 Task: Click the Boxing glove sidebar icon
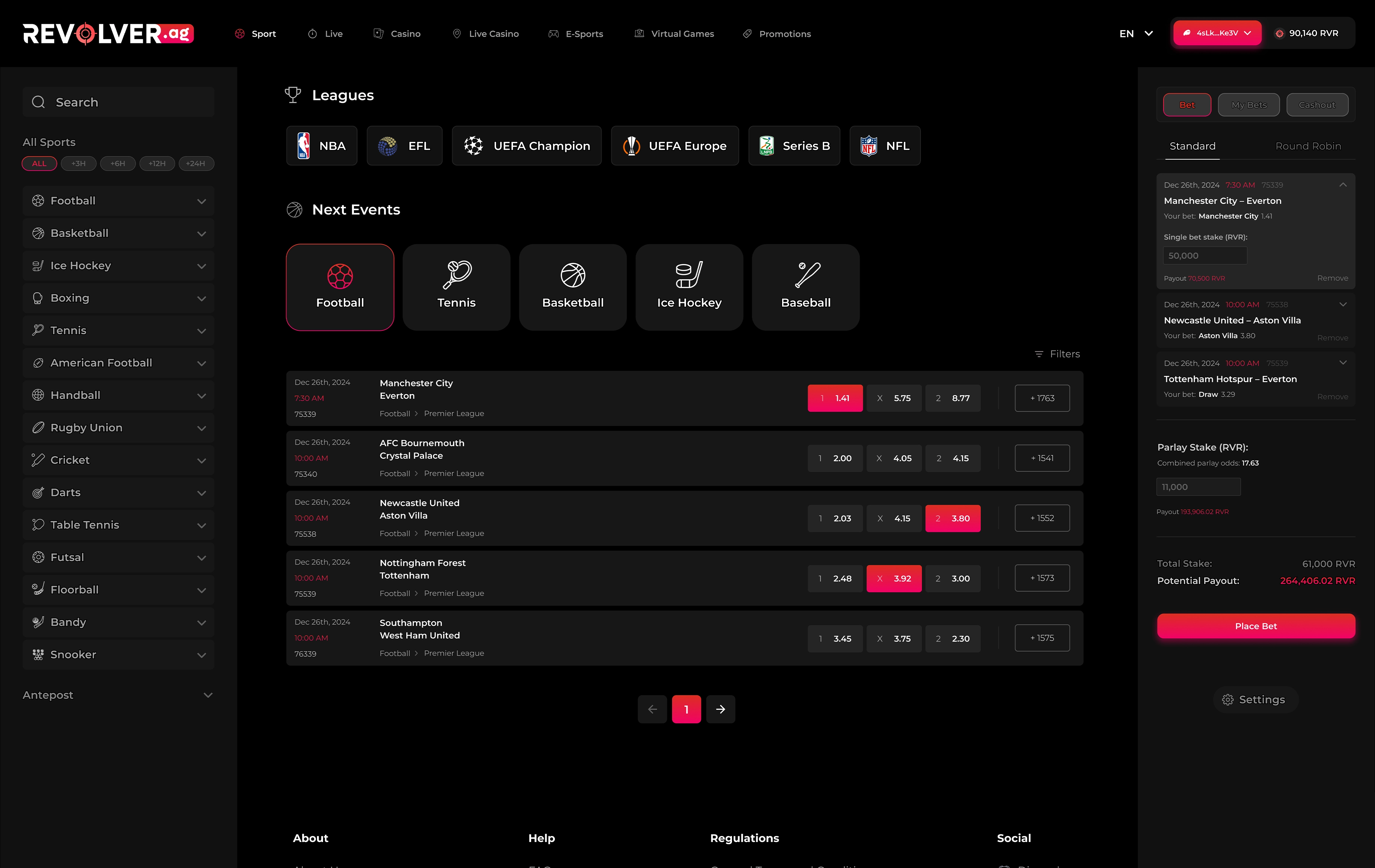38,298
